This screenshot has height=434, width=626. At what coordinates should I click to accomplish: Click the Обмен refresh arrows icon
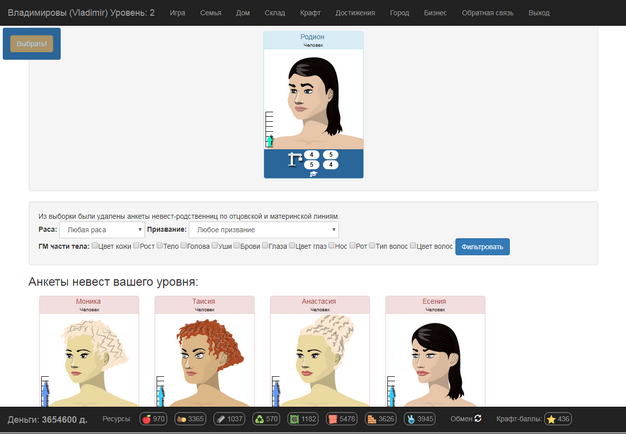click(x=478, y=418)
